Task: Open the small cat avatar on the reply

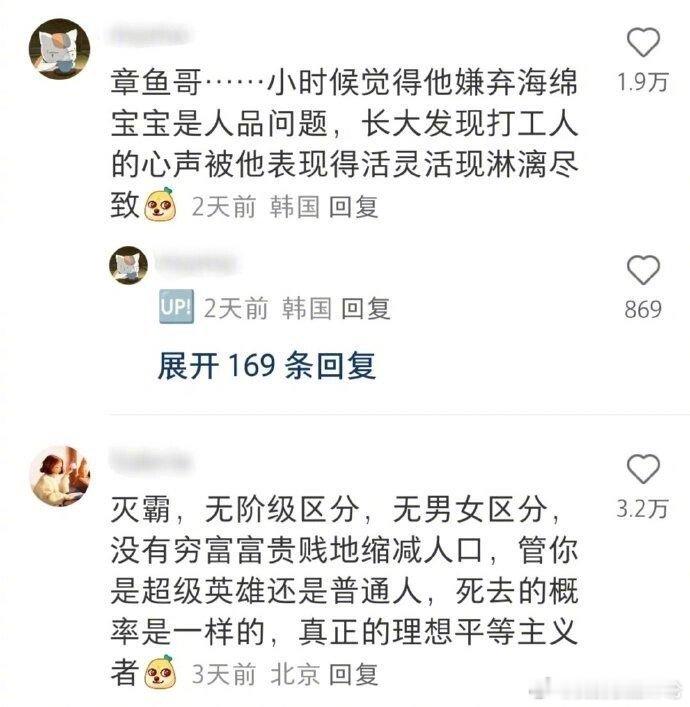Action: click(129, 265)
